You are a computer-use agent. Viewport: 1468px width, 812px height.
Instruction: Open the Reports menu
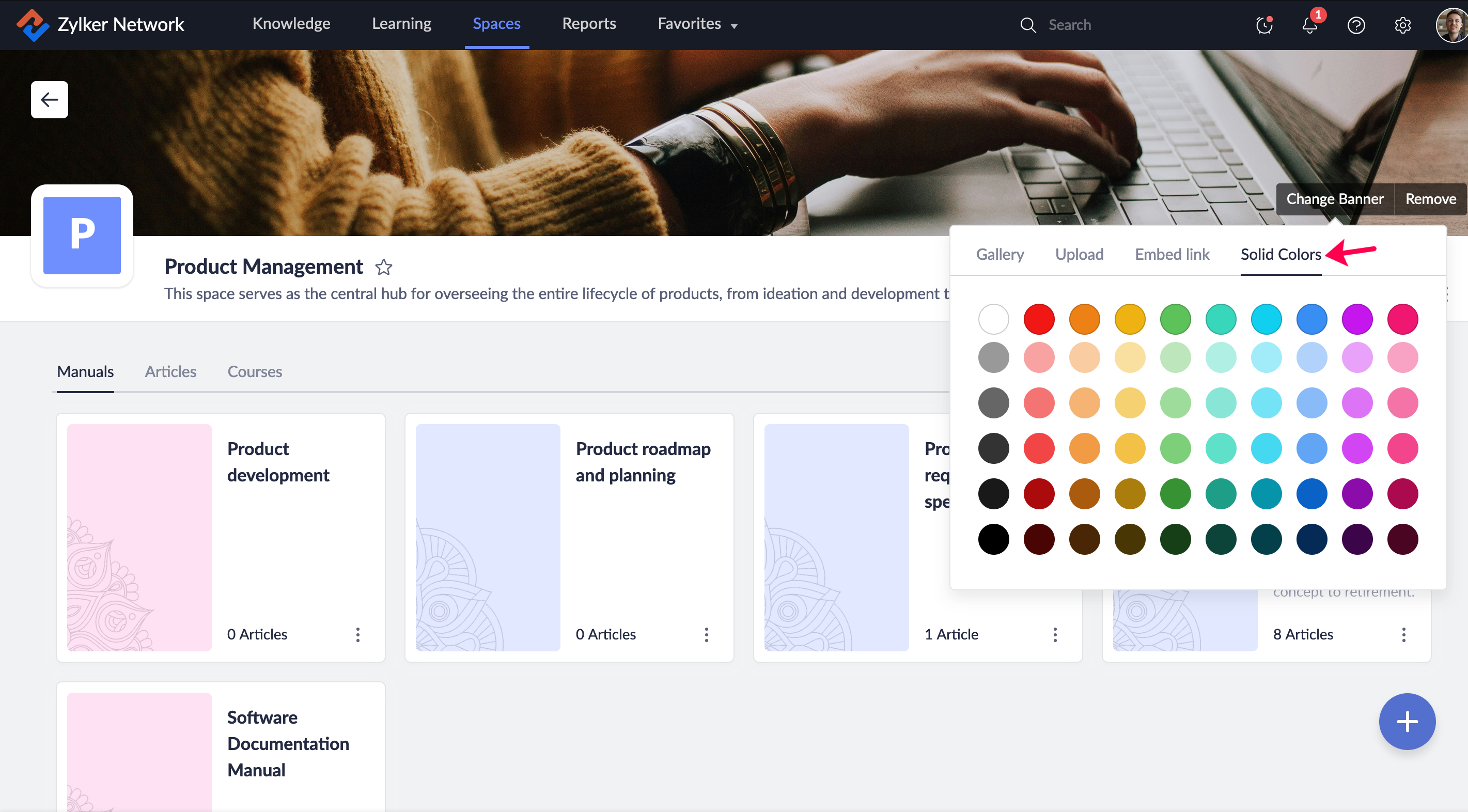[589, 24]
